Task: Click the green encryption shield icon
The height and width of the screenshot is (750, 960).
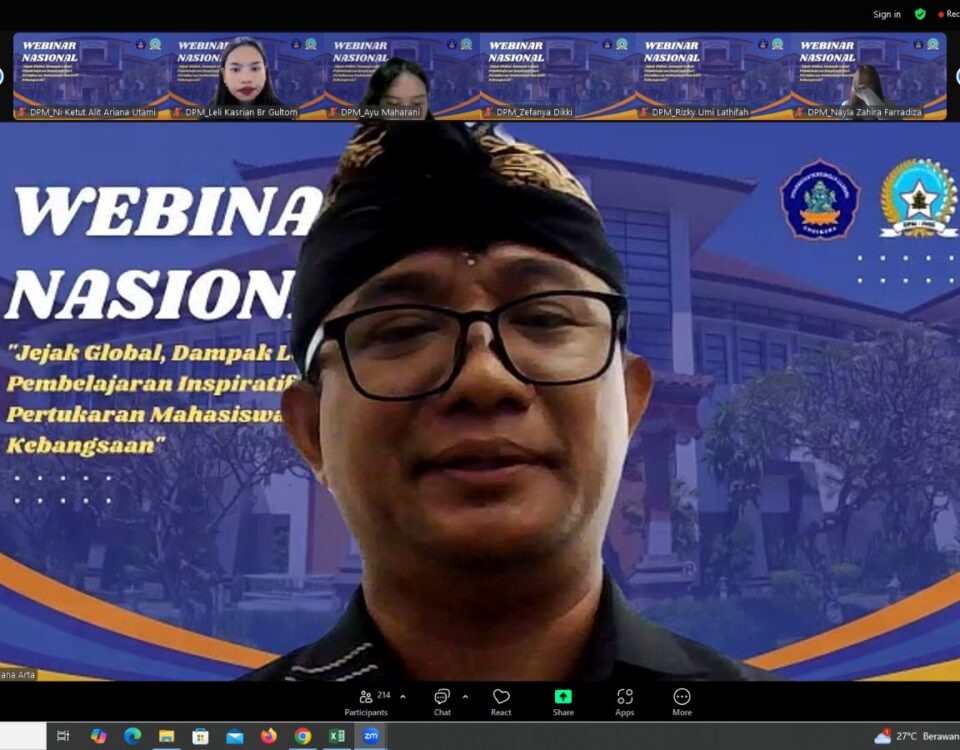Action: (x=920, y=14)
